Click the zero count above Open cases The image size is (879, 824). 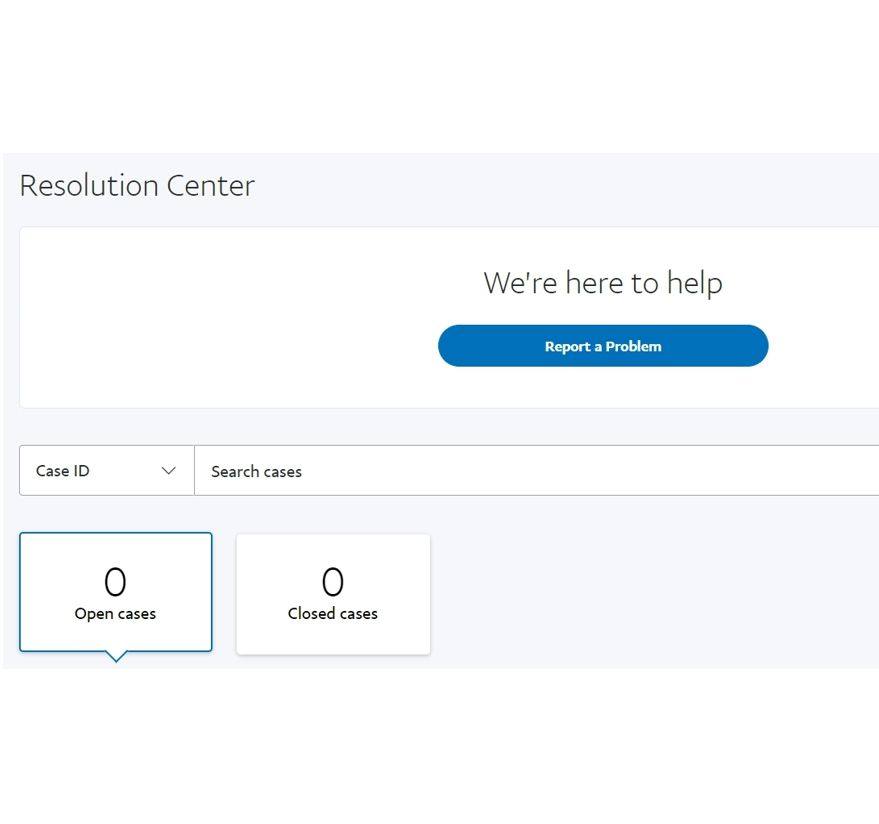coord(115,581)
